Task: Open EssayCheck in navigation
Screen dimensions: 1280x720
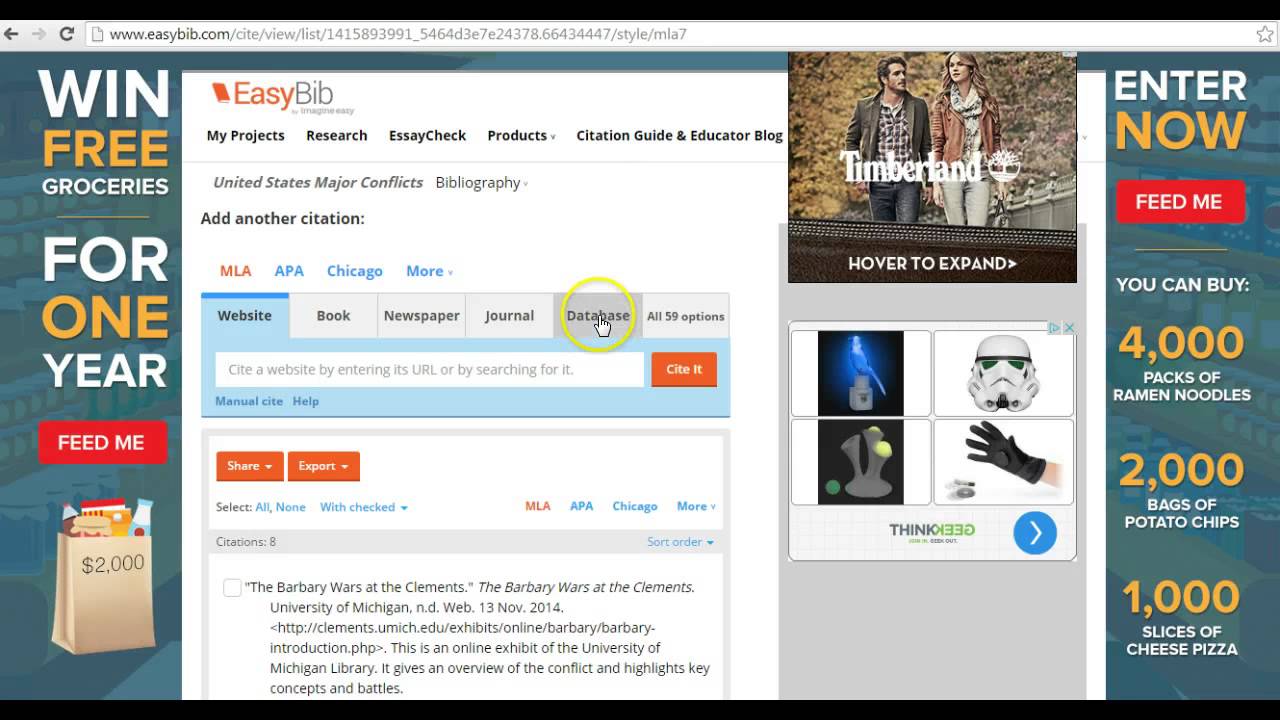Action: point(428,135)
